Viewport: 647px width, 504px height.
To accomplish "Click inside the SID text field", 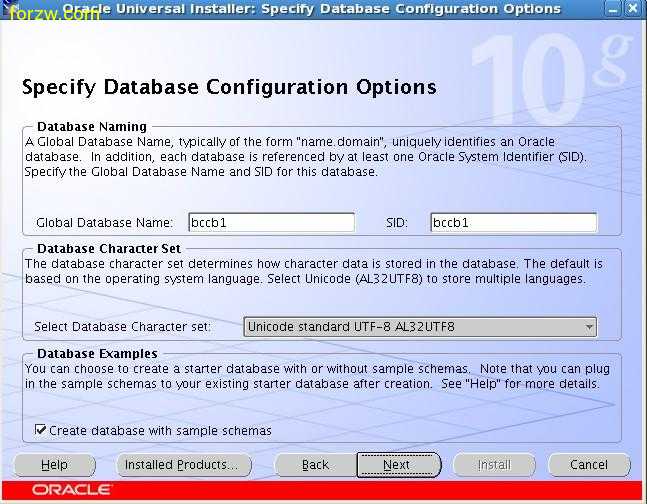I will tap(513, 223).
